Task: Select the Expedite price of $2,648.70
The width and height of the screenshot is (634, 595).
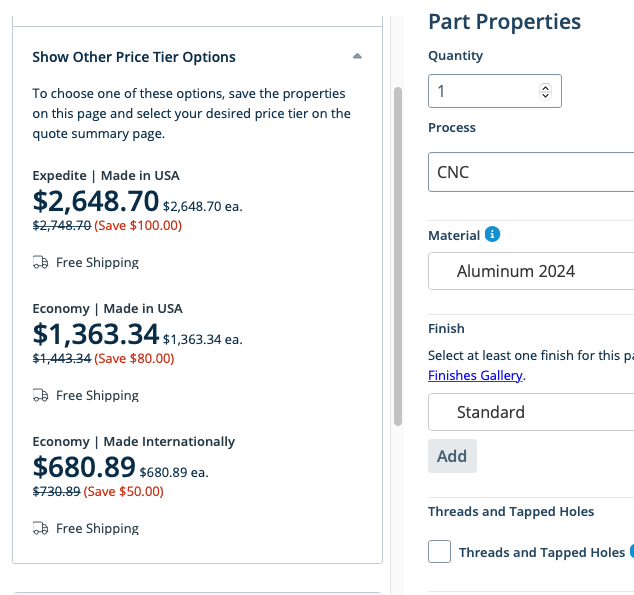Action: [95, 201]
